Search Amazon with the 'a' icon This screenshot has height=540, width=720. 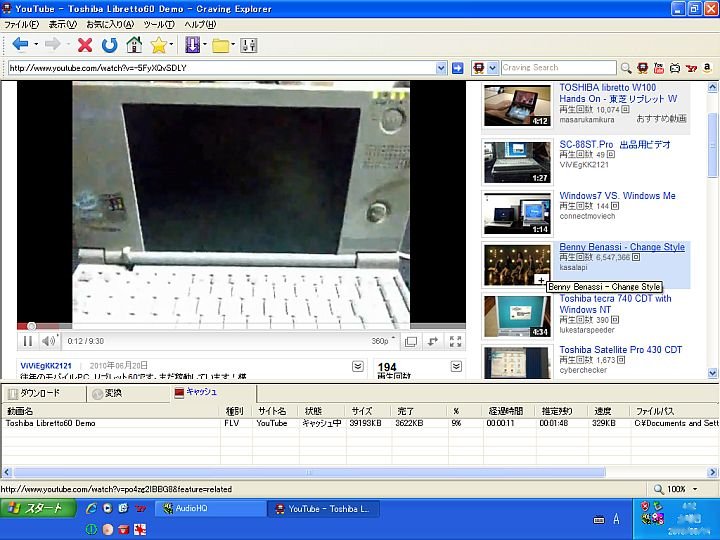point(707,68)
